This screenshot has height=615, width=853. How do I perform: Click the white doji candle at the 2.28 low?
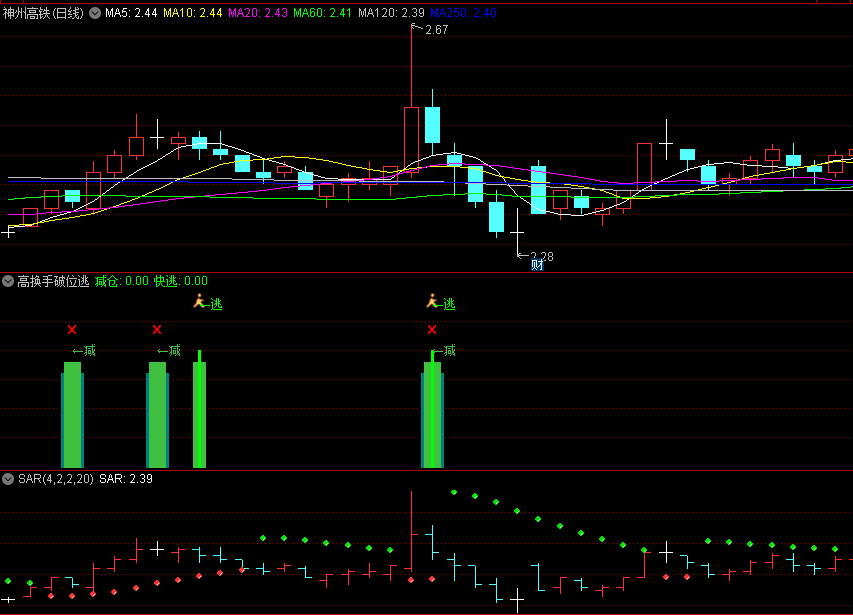coord(517,232)
